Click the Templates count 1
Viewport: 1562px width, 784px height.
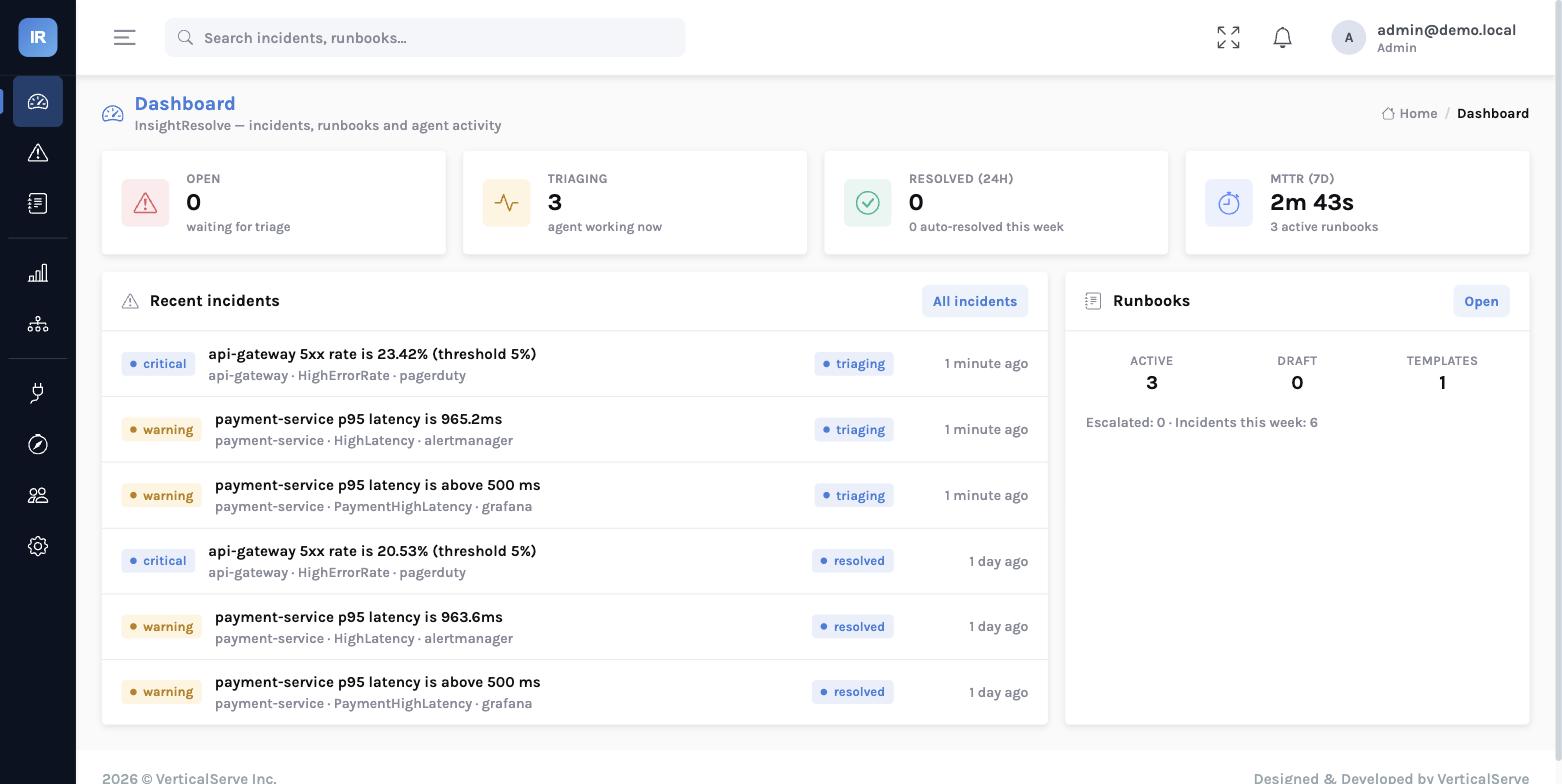pyautogui.click(x=1442, y=383)
